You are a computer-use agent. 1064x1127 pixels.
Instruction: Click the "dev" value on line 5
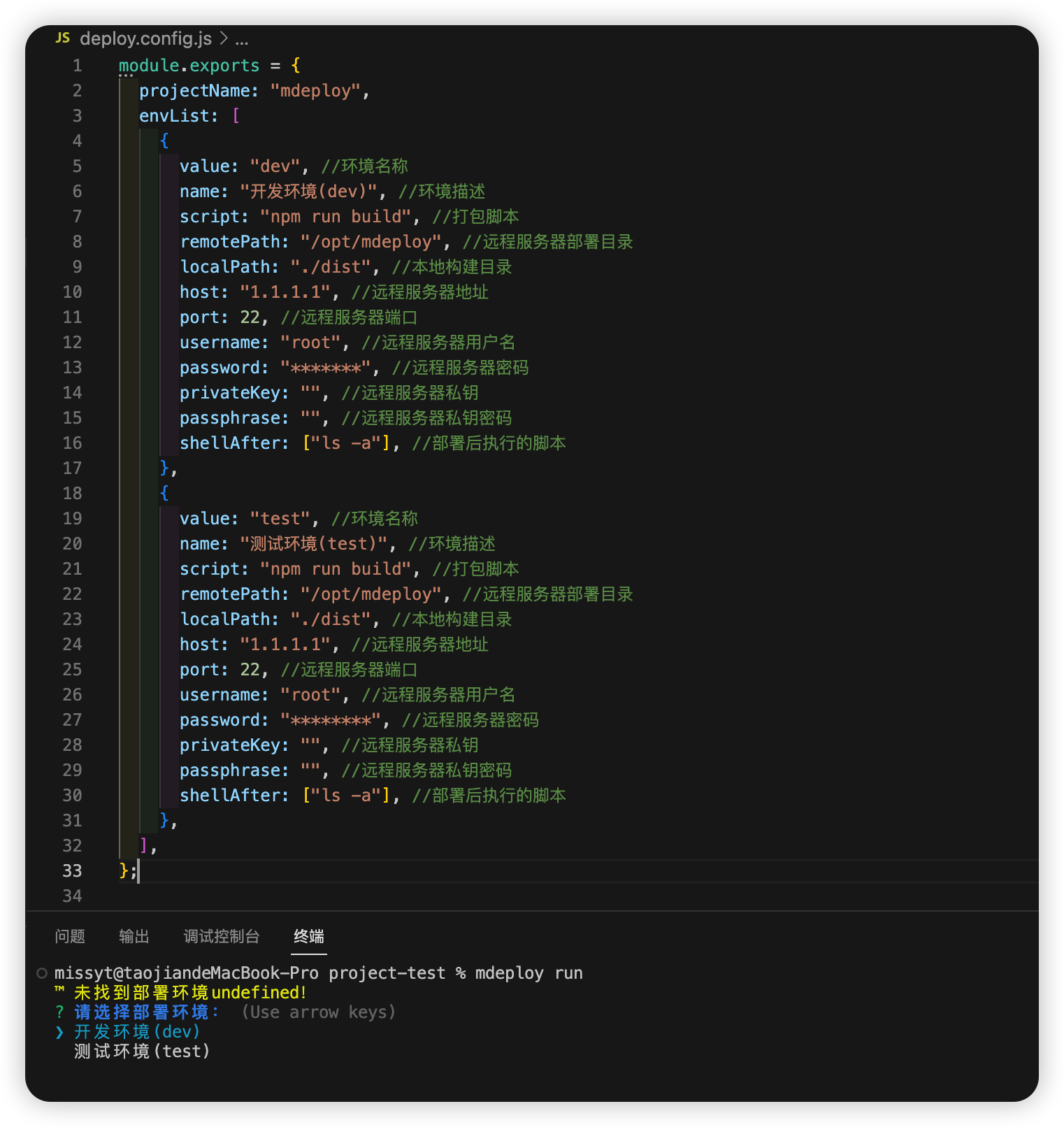[275, 166]
